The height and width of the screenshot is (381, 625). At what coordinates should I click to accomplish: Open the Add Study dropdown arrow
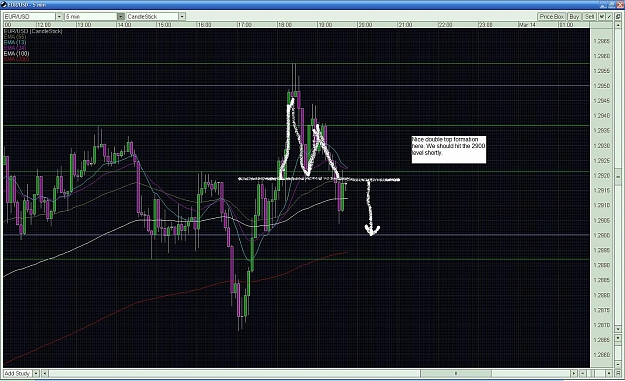click(35, 373)
